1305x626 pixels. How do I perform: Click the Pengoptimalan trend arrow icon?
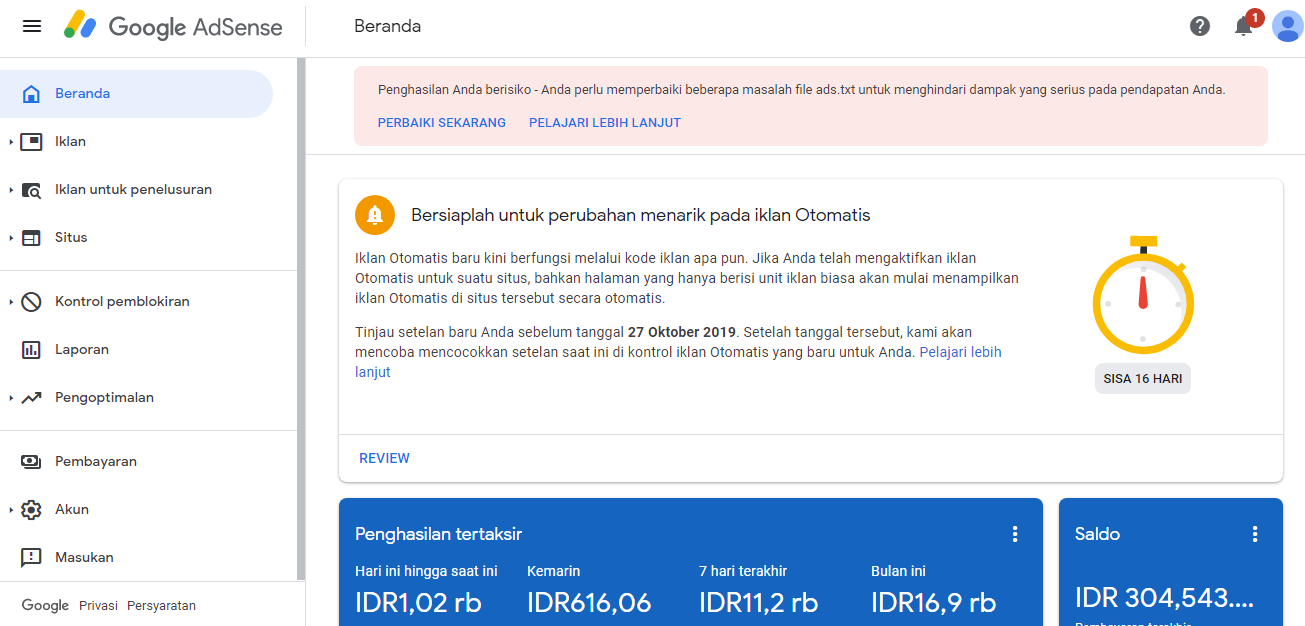pyautogui.click(x=31, y=398)
